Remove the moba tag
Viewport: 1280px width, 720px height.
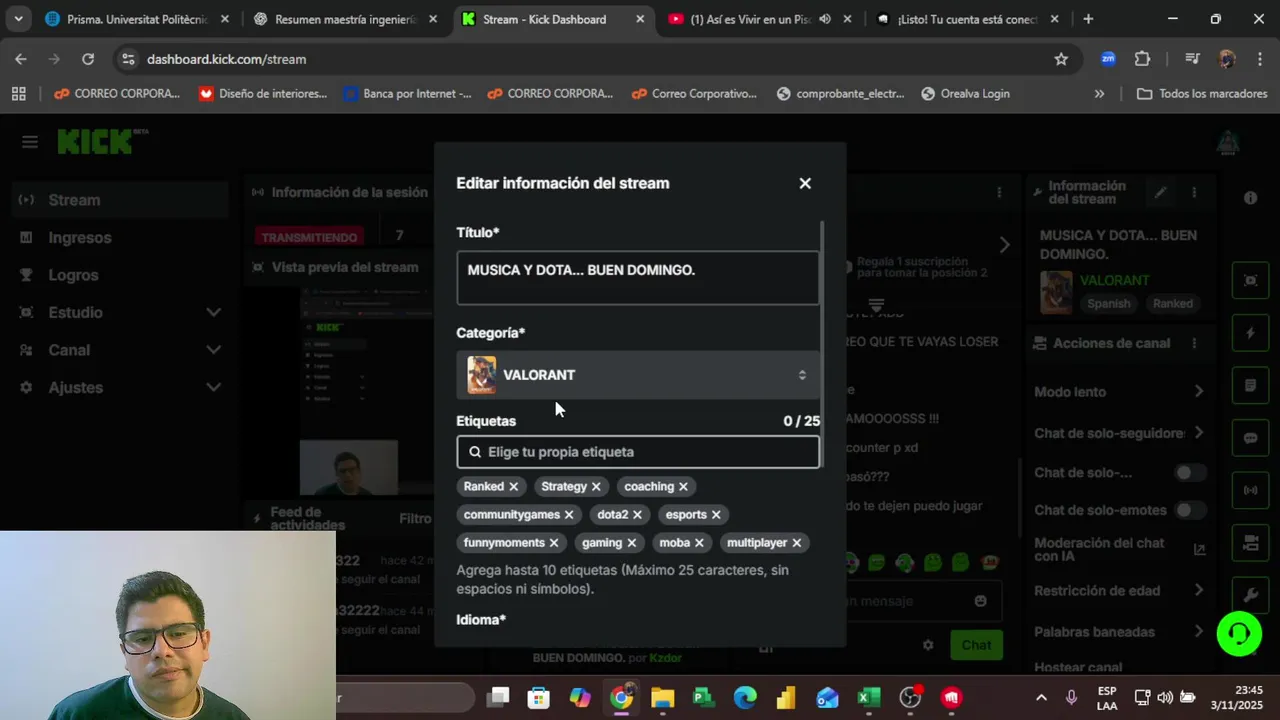pyautogui.click(x=699, y=542)
